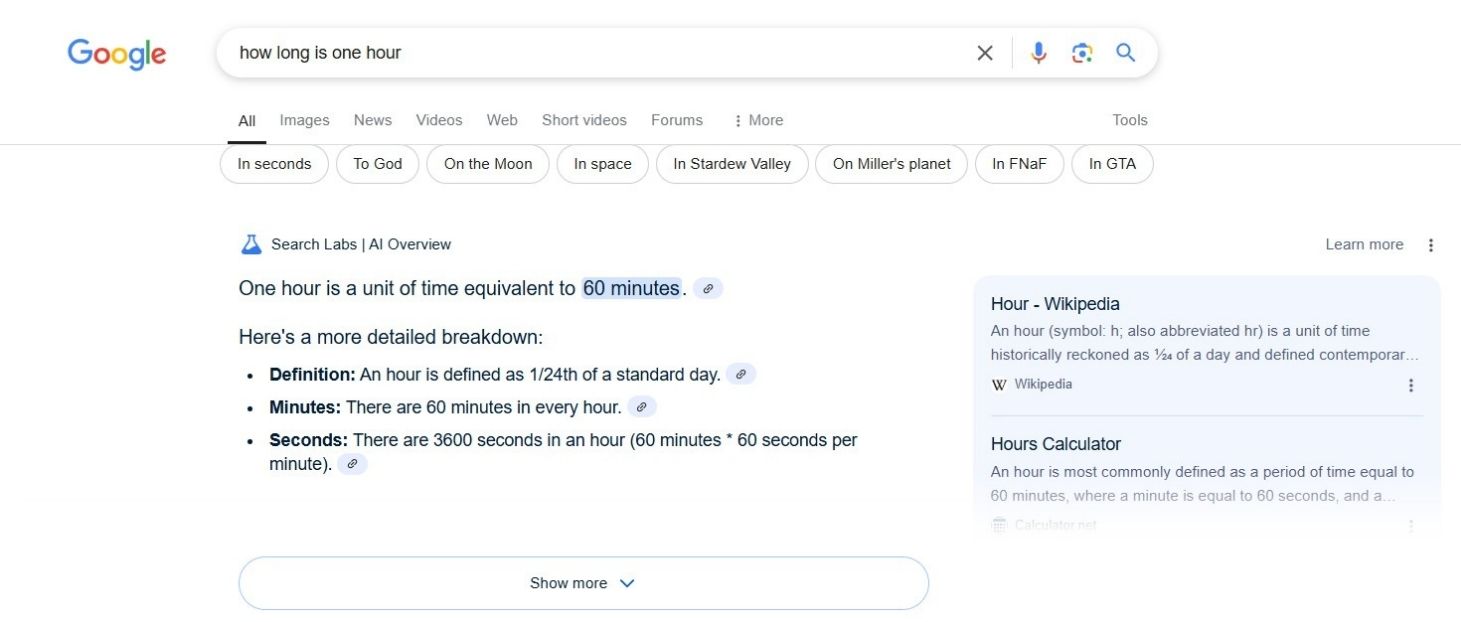Click the link icon beside the Definition bullet
The height and width of the screenshot is (622, 1461).
[741, 375]
